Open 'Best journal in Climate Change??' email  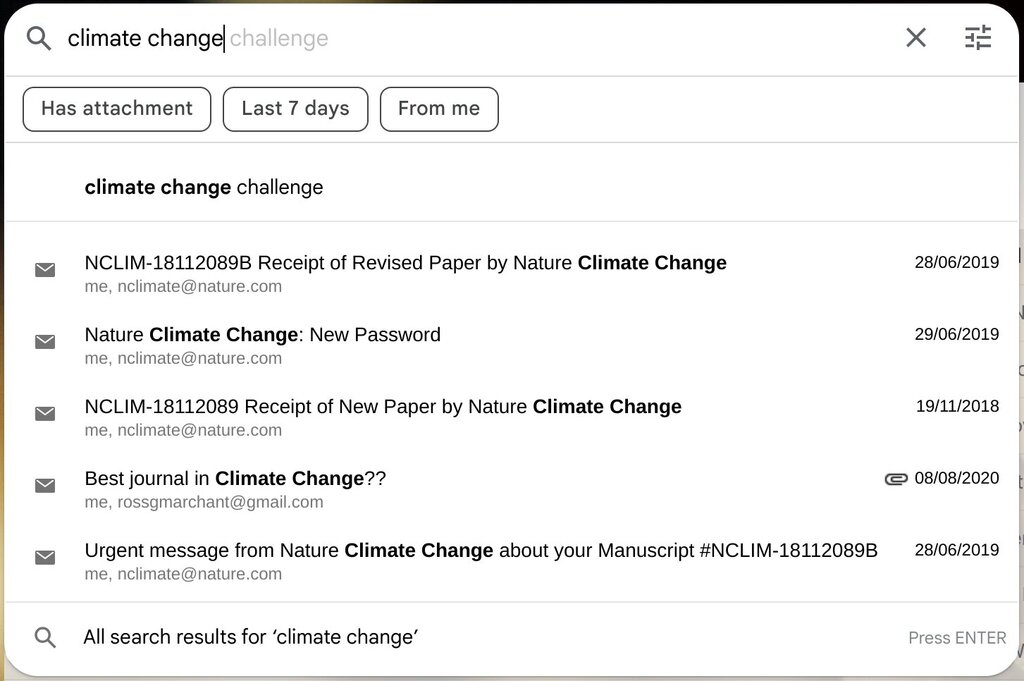point(511,489)
